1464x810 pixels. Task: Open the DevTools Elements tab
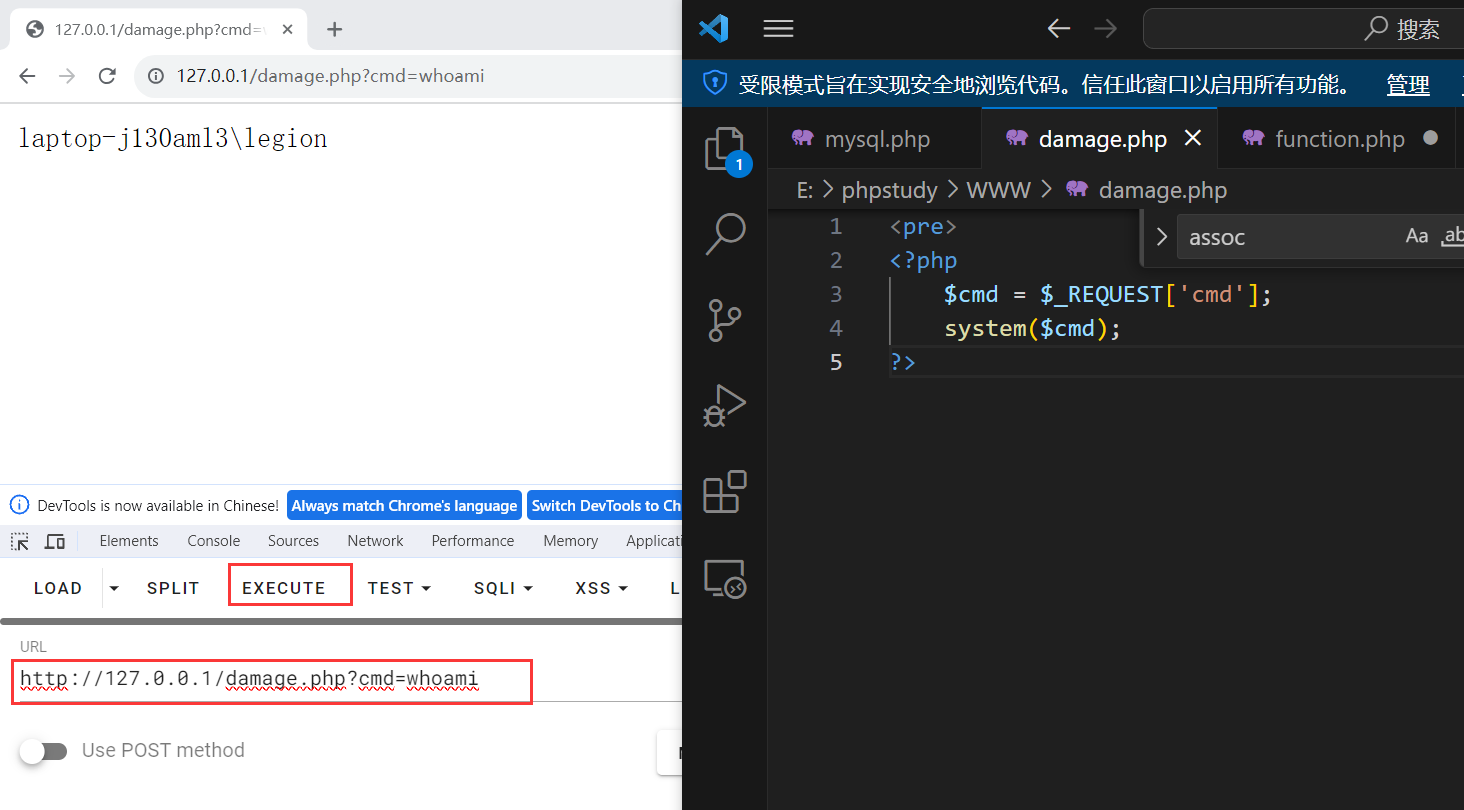pyautogui.click(x=129, y=541)
